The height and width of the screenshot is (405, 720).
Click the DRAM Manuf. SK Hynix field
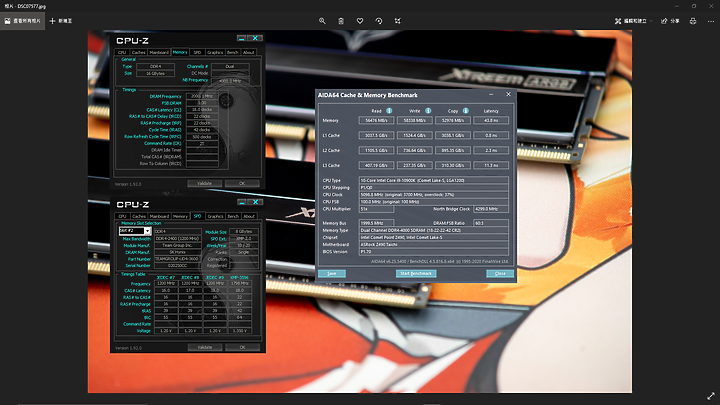[177, 252]
